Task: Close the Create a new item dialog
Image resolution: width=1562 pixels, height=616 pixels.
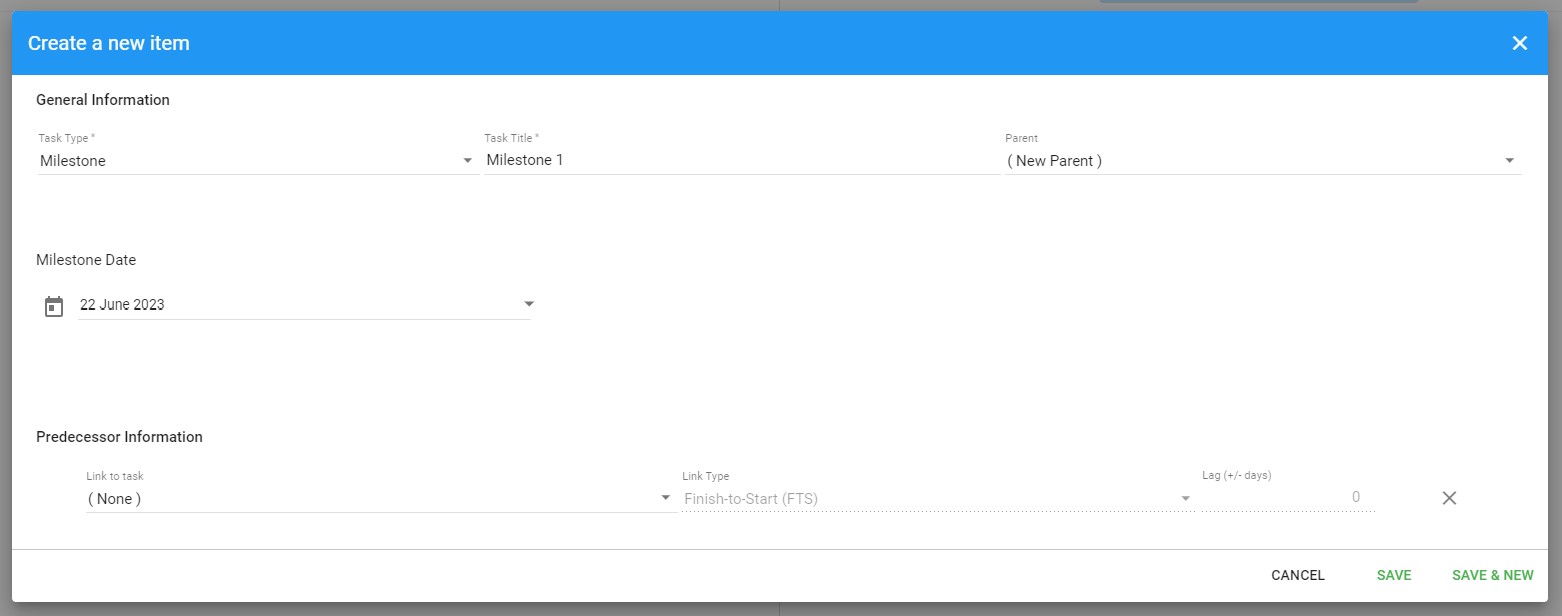Action: tap(1519, 43)
